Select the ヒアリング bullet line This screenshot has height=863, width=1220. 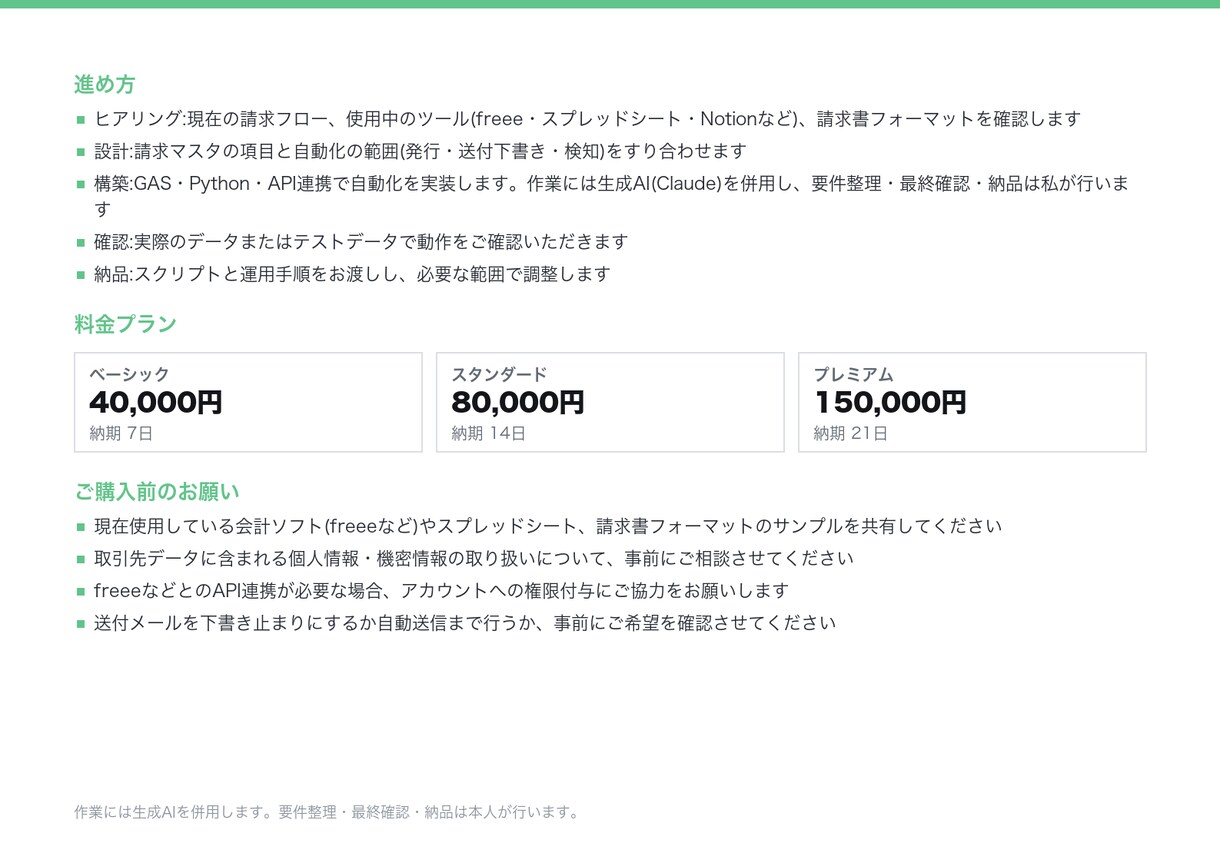[587, 119]
